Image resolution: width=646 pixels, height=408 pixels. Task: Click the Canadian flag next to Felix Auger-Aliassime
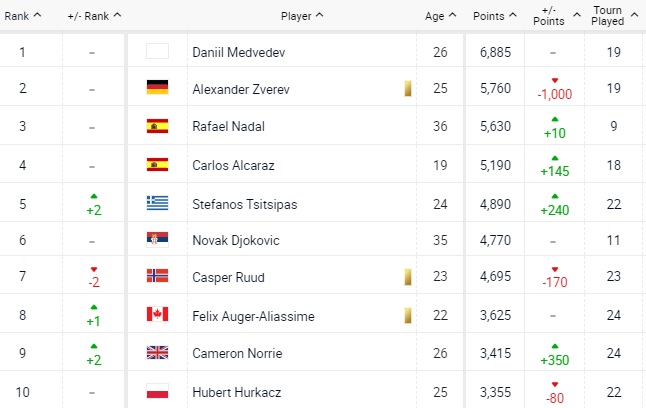click(x=157, y=315)
